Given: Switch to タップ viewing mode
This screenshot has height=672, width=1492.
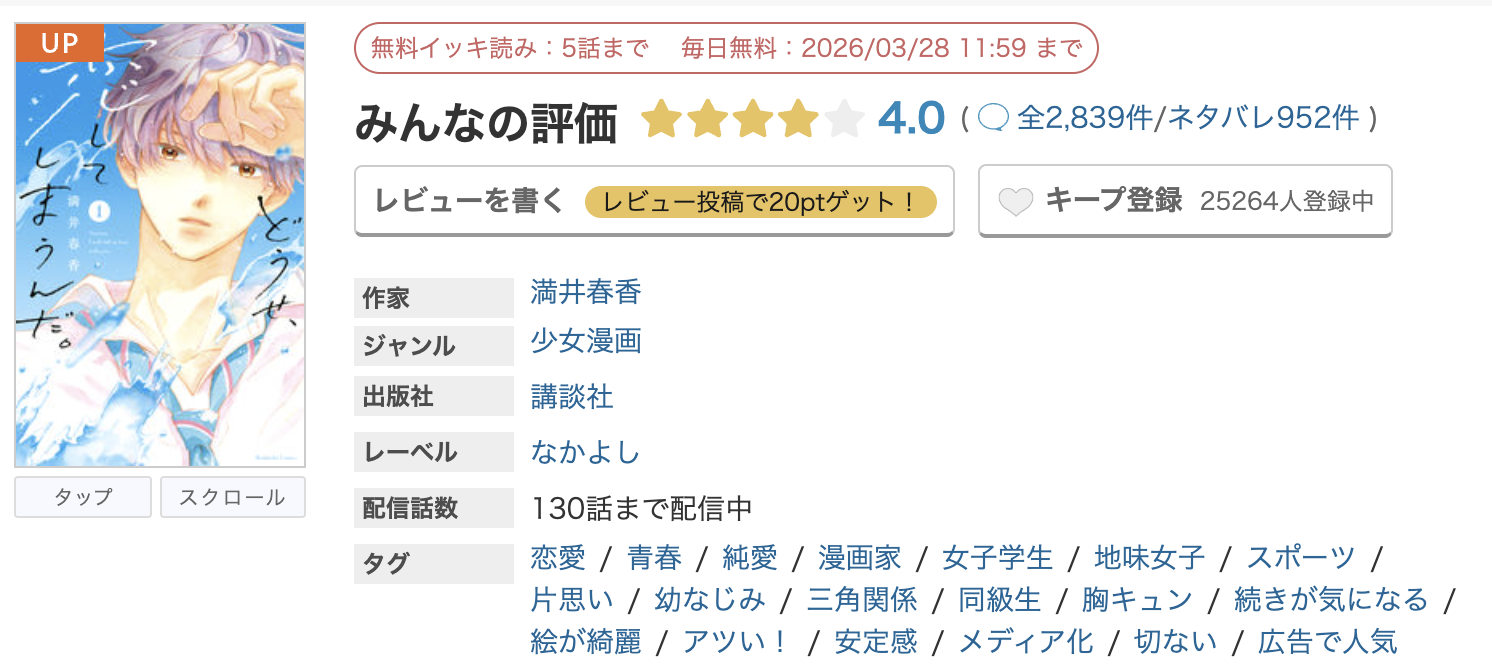Looking at the screenshot, I should 82,497.
